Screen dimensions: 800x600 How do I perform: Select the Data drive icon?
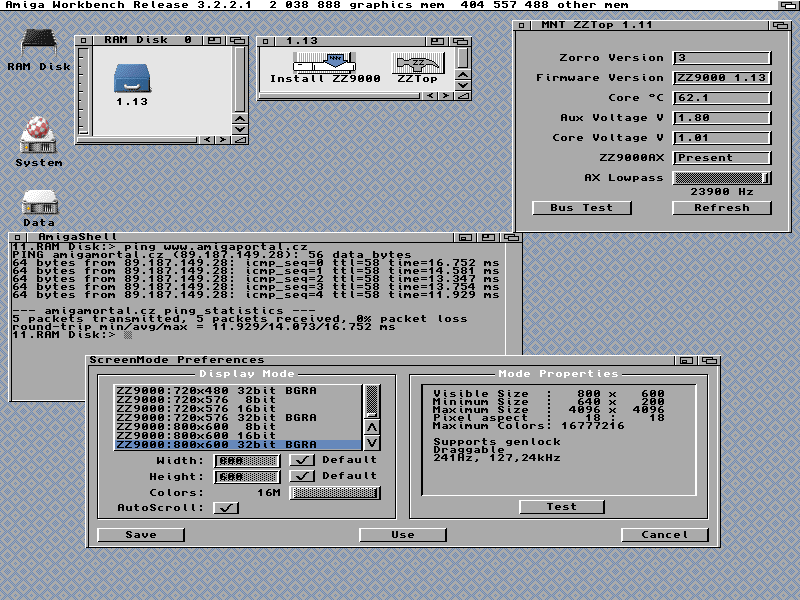(38, 204)
